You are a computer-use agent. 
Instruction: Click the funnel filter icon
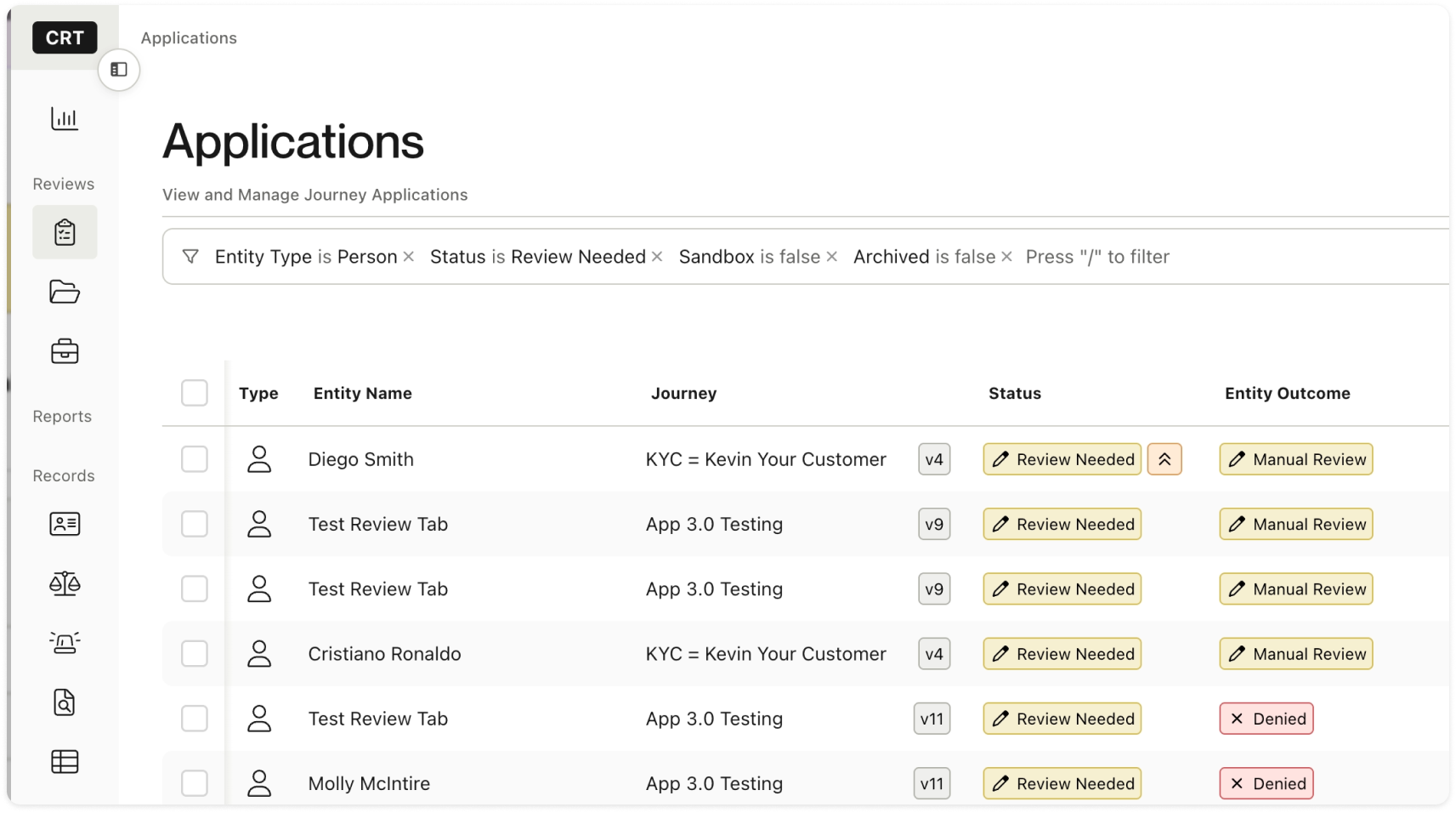click(x=190, y=256)
